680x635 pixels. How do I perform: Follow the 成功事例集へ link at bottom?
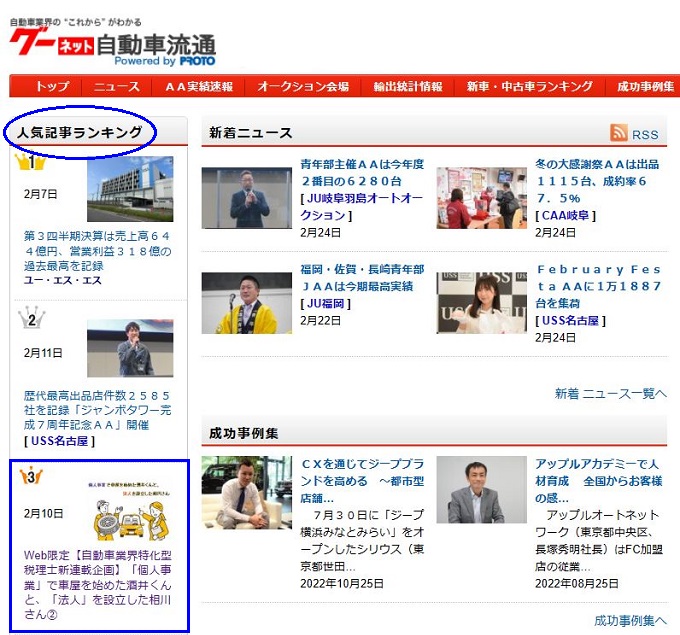(x=629, y=621)
